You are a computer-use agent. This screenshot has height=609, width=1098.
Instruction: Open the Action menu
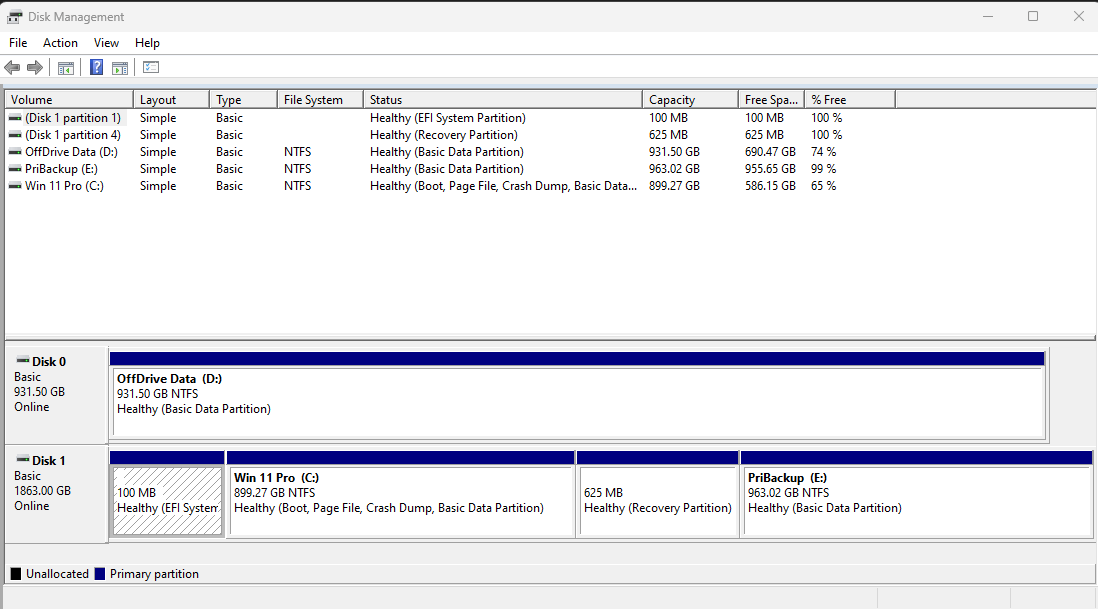(60, 43)
